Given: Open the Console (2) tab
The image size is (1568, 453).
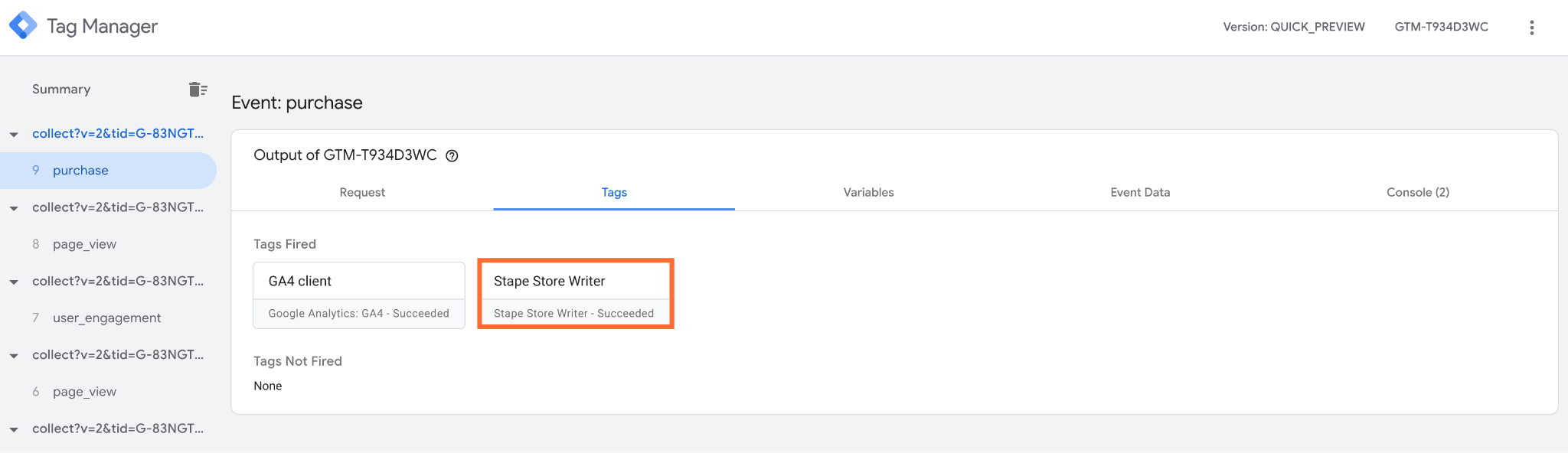Looking at the screenshot, I should [1417, 192].
